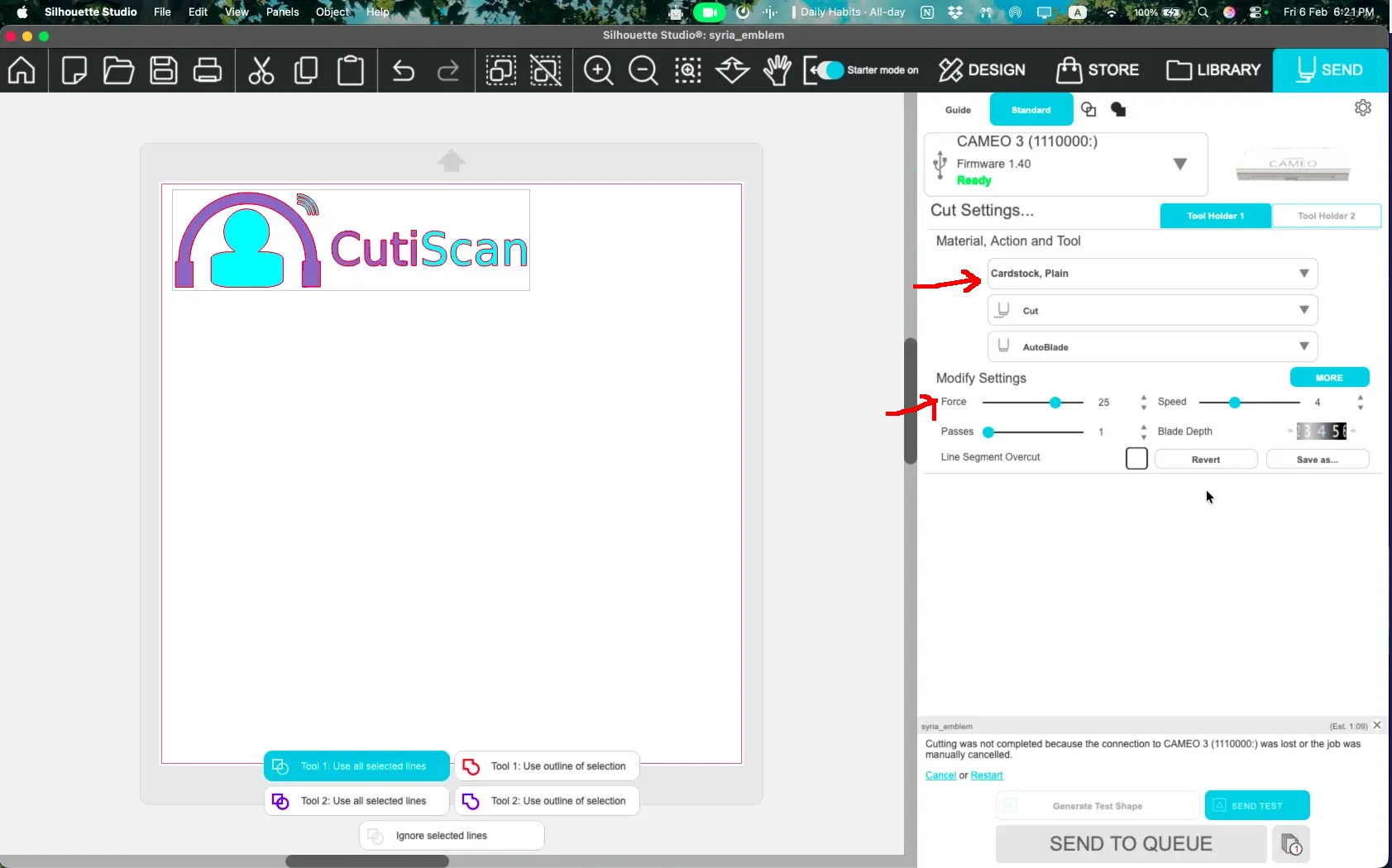1392x868 pixels.
Task: Print the design with the printer icon
Action: [208, 70]
